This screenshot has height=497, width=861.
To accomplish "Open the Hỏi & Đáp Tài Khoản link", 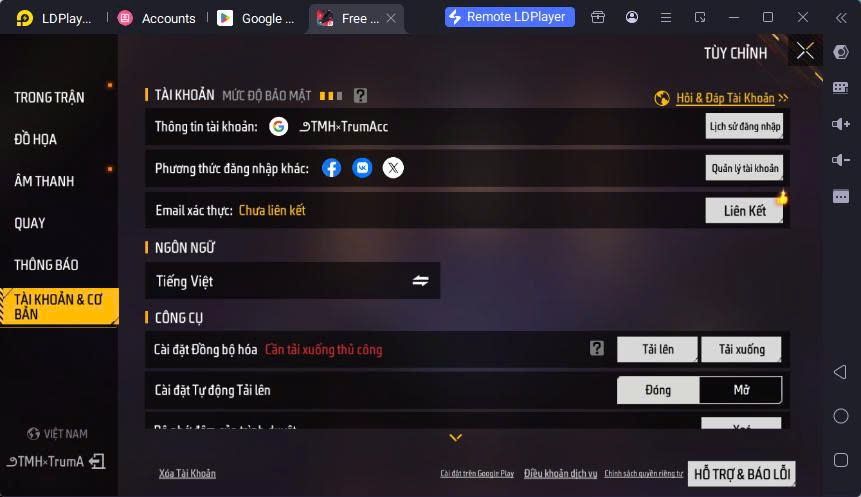I will (725, 98).
